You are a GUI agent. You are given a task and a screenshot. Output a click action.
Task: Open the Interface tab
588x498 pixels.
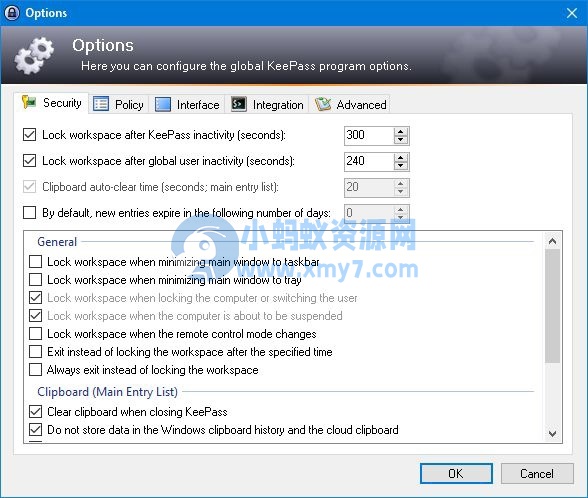tap(187, 104)
